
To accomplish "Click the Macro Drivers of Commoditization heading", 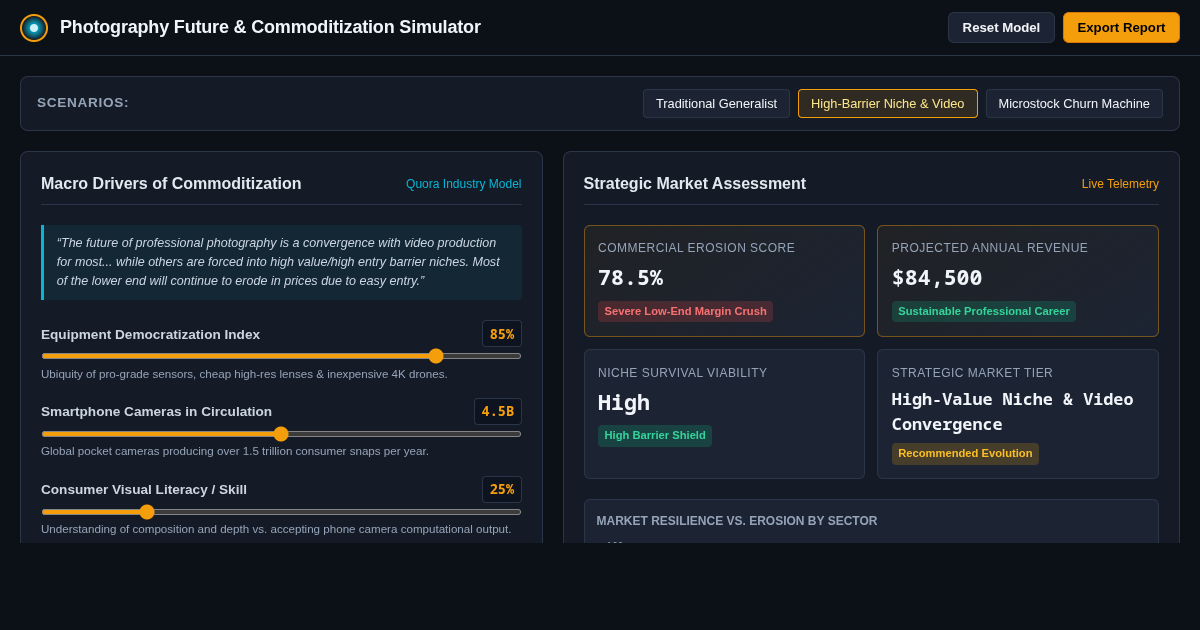I will point(171,184).
